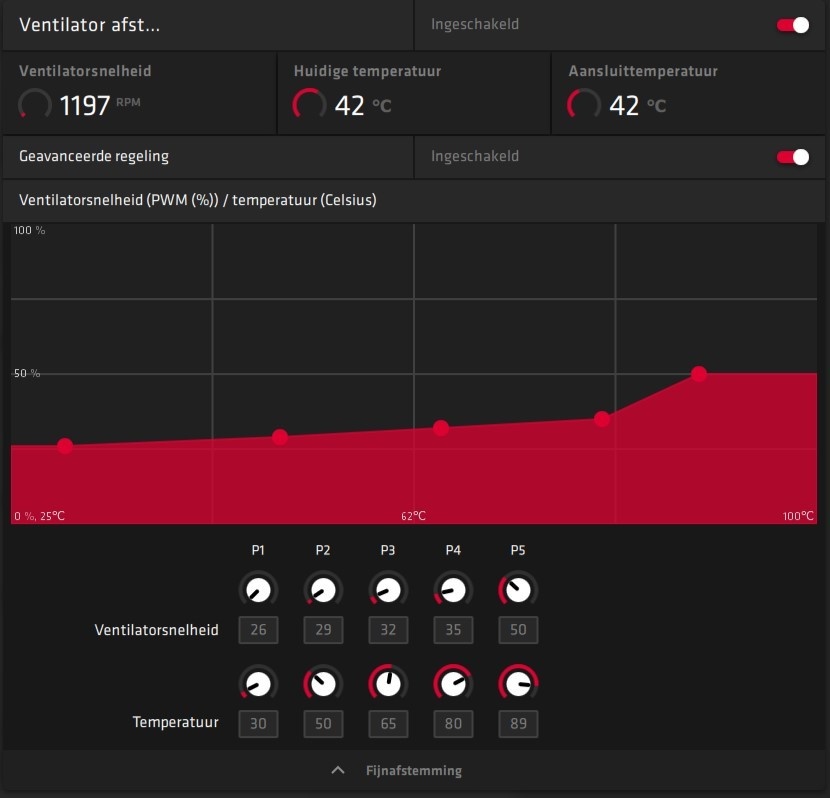Click the P1 temperature knob
The width and height of the screenshot is (830, 798).
click(258, 684)
